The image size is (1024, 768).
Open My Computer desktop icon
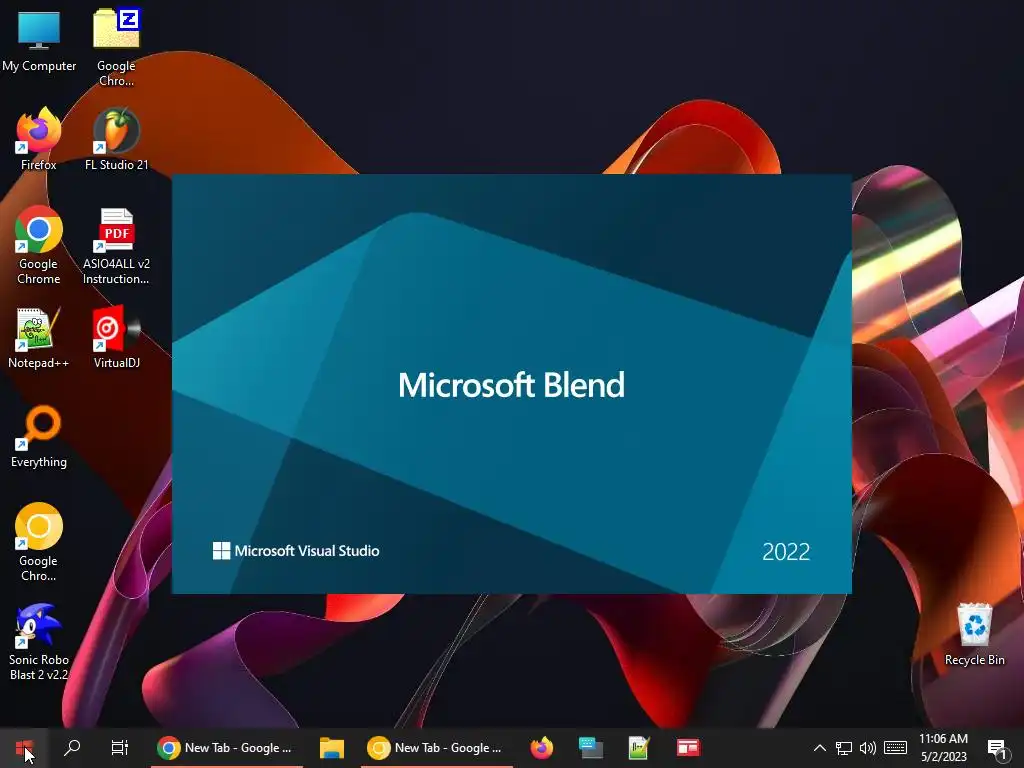point(39,40)
